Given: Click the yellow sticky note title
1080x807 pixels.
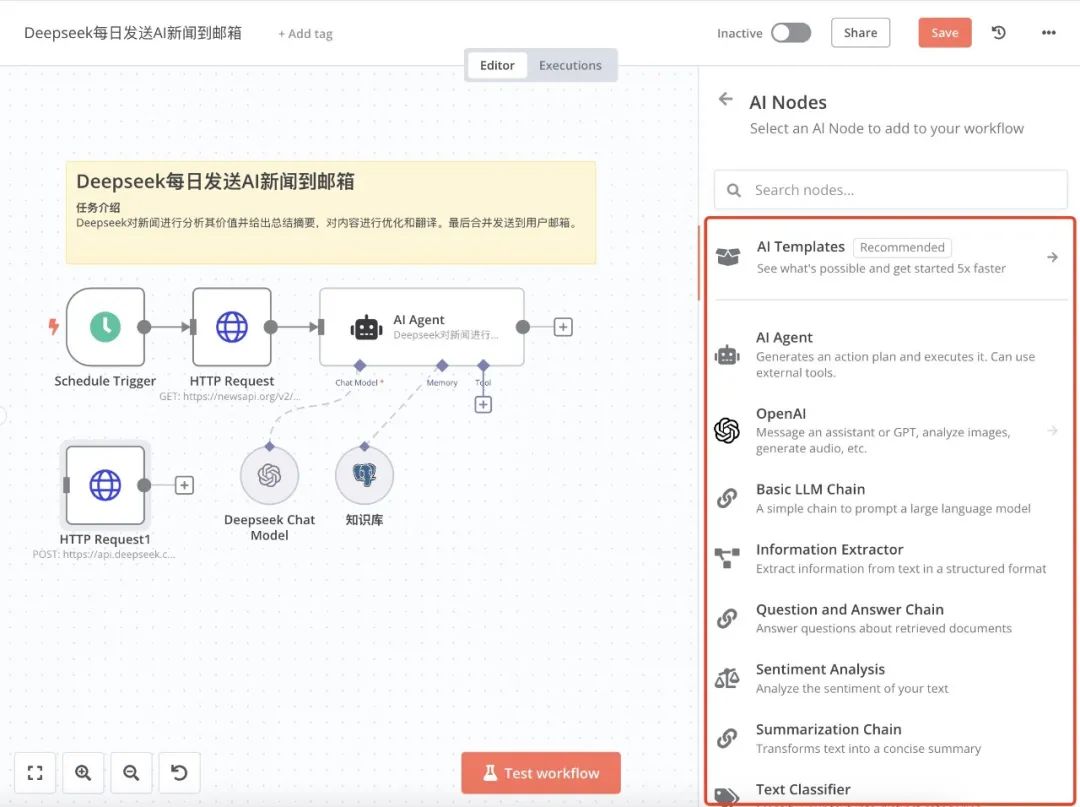Looking at the screenshot, I should coord(215,182).
